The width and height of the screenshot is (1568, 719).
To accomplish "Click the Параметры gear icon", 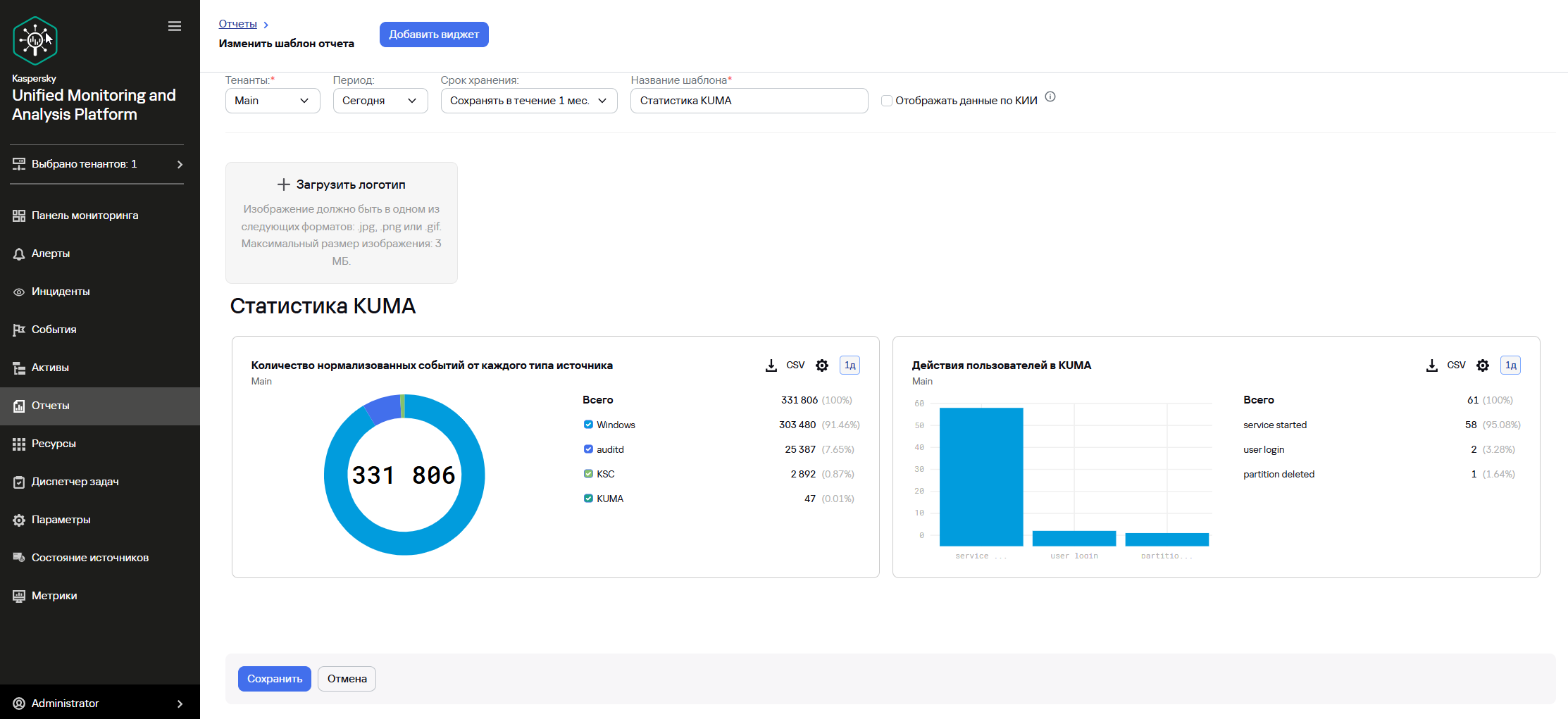I will coord(19,520).
